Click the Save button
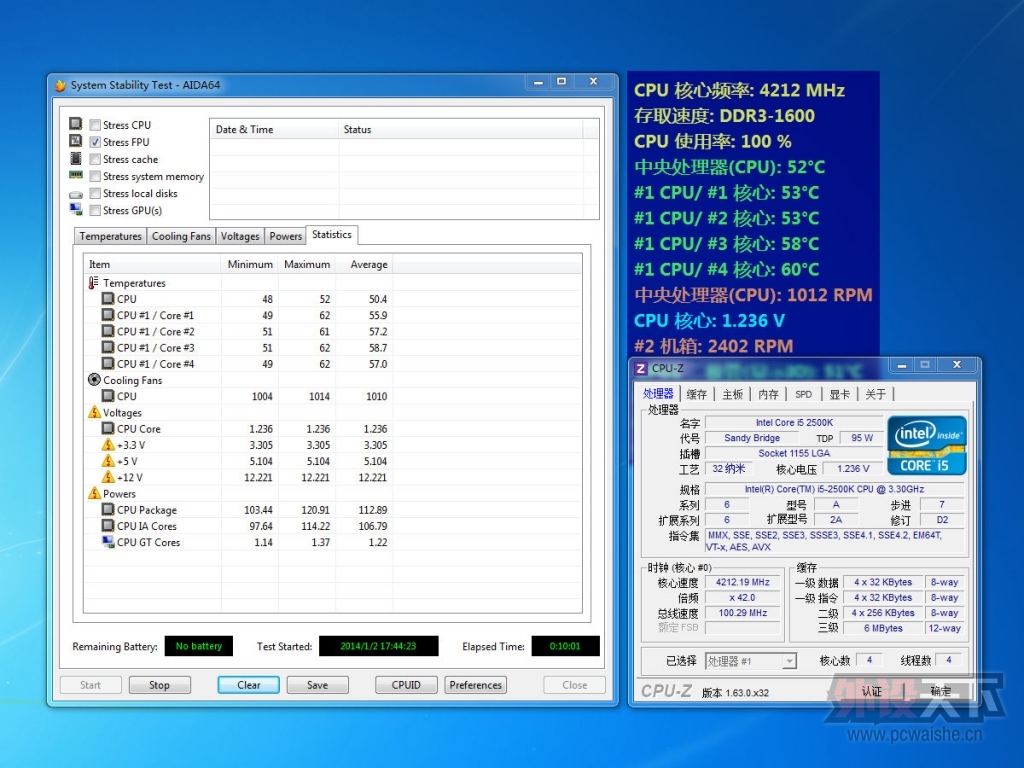The height and width of the screenshot is (768, 1024). (317, 685)
